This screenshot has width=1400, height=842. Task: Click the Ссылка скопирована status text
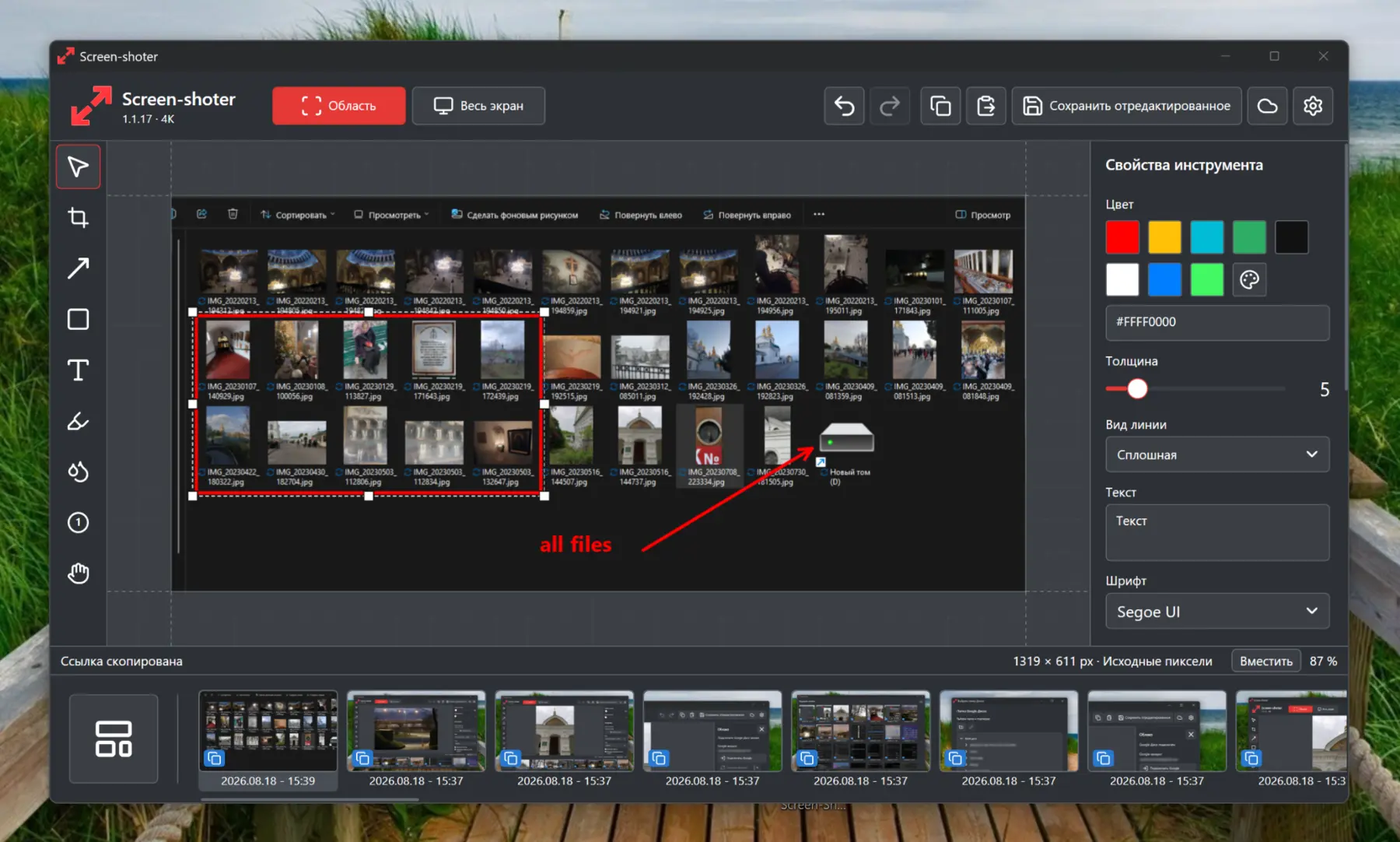click(x=121, y=661)
